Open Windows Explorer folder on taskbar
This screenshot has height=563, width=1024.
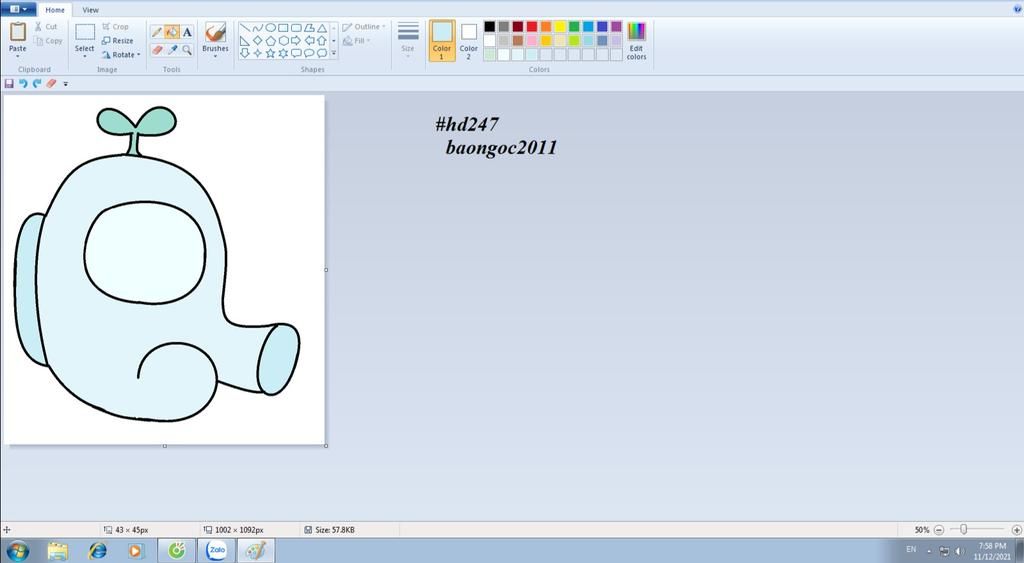tap(57, 551)
